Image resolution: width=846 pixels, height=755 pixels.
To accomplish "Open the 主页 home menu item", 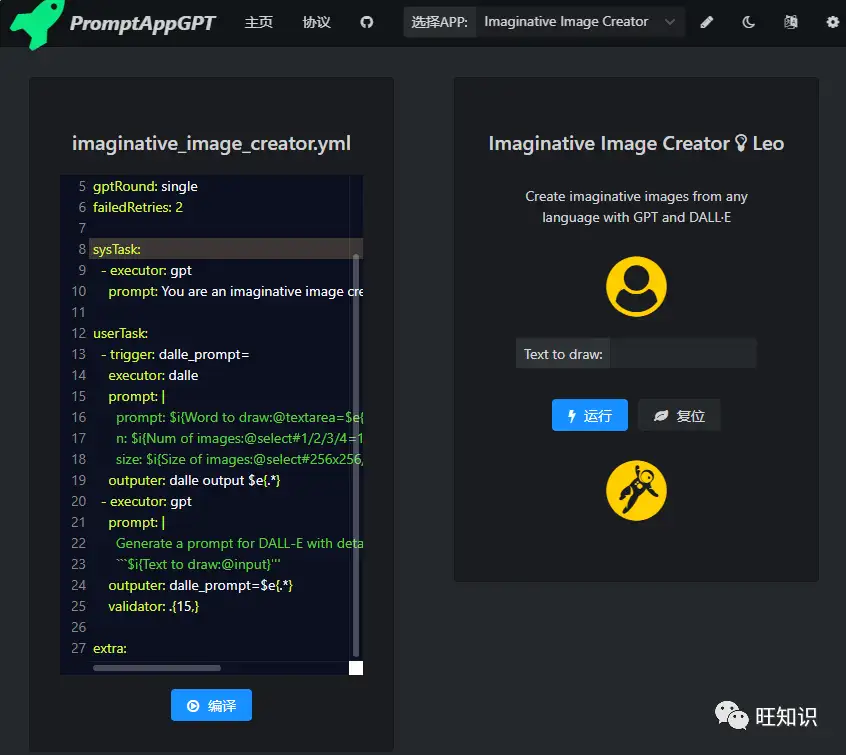I will (258, 22).
